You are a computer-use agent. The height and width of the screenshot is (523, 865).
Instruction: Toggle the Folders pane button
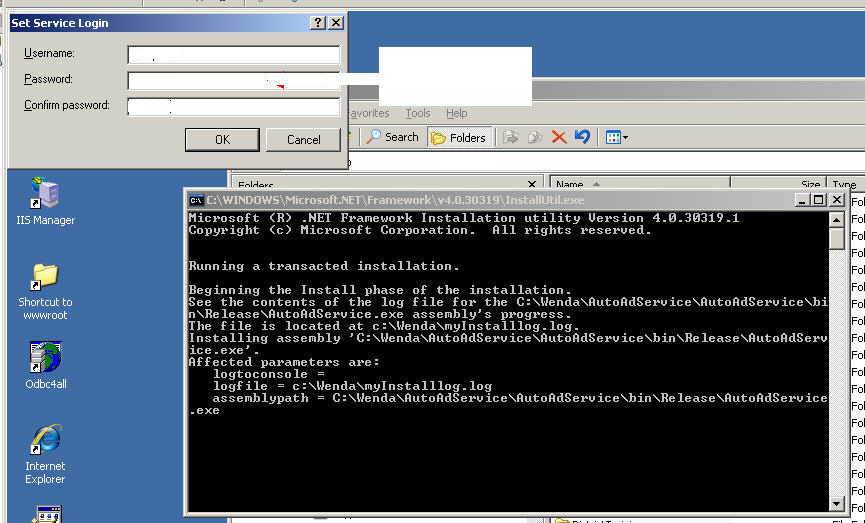tap(458, 137)
